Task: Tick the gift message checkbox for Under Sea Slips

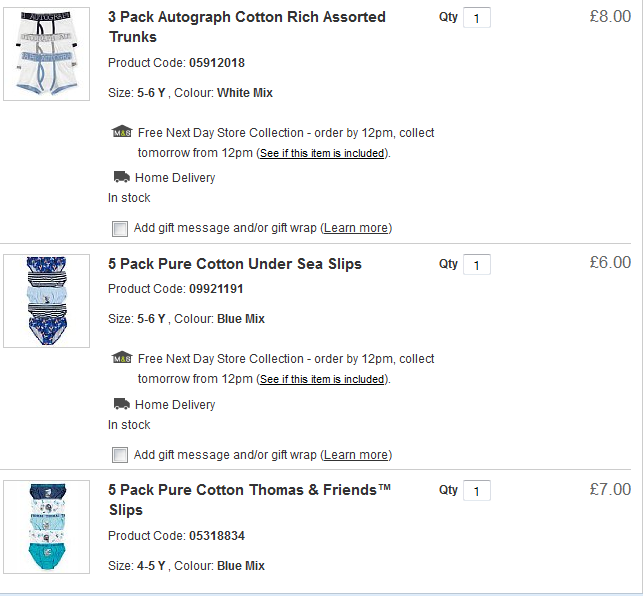Action: coord(120,455)
